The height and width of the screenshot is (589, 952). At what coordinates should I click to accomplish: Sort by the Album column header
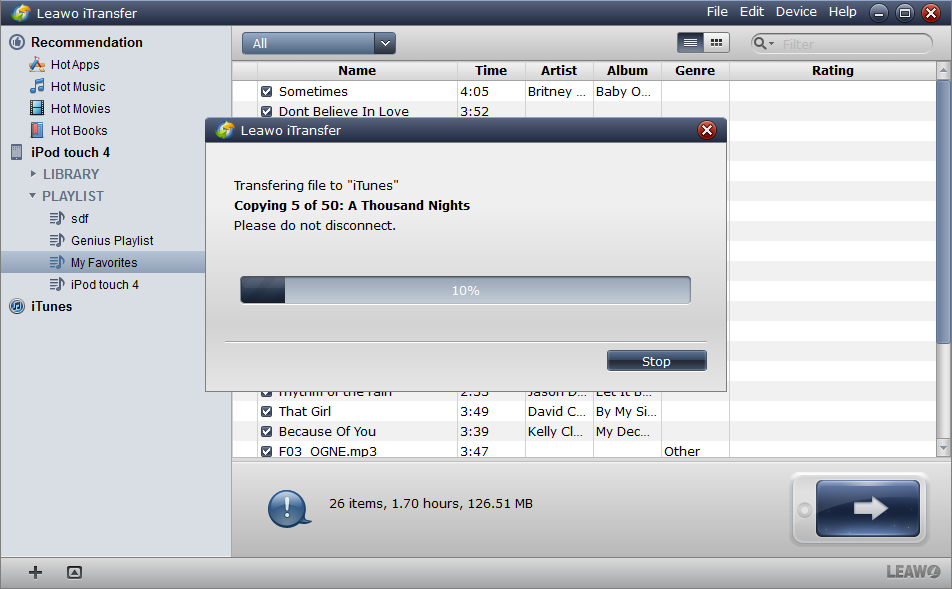627,70
